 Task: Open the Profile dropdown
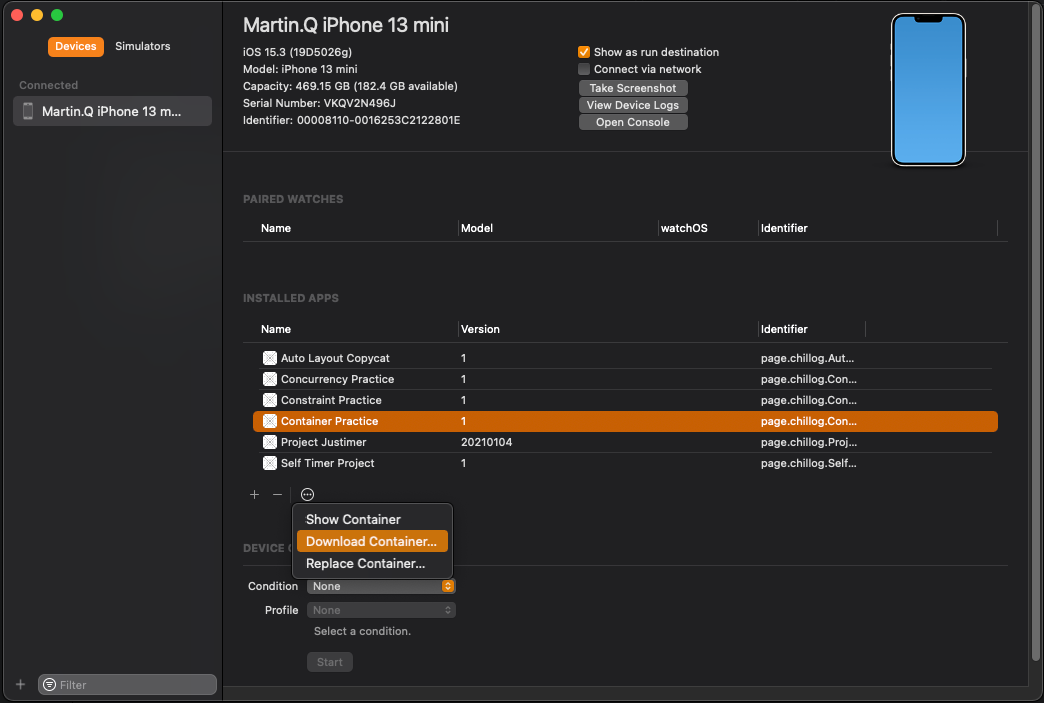click(x=381, y=610)
